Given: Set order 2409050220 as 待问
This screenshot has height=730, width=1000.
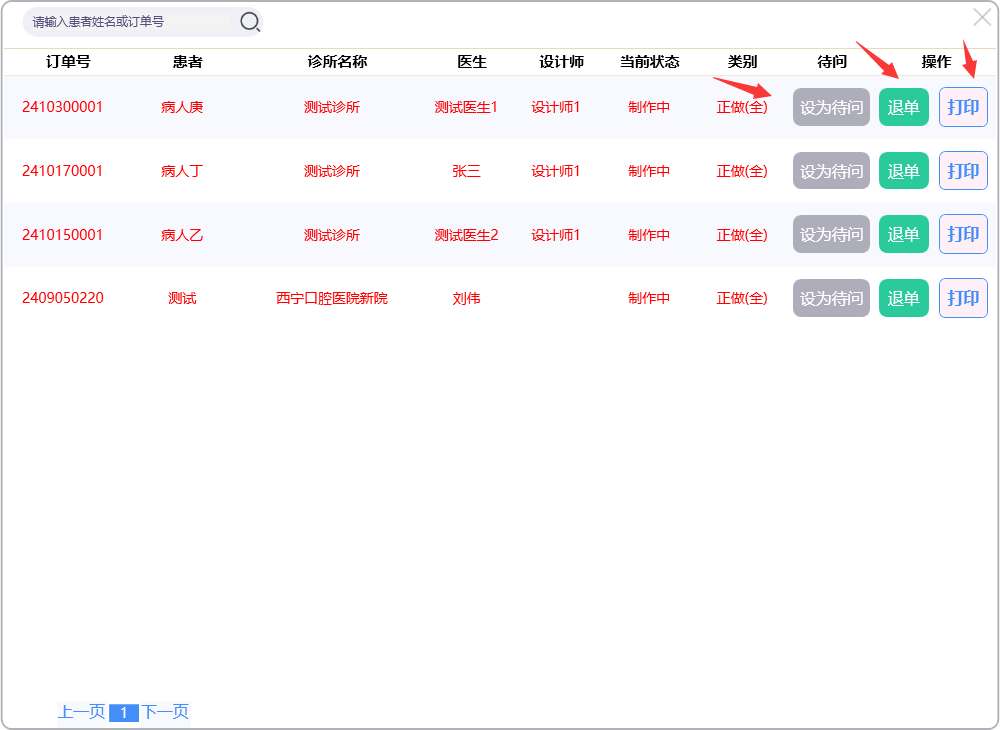Looking at the screenshot, I should pos(831,298).
